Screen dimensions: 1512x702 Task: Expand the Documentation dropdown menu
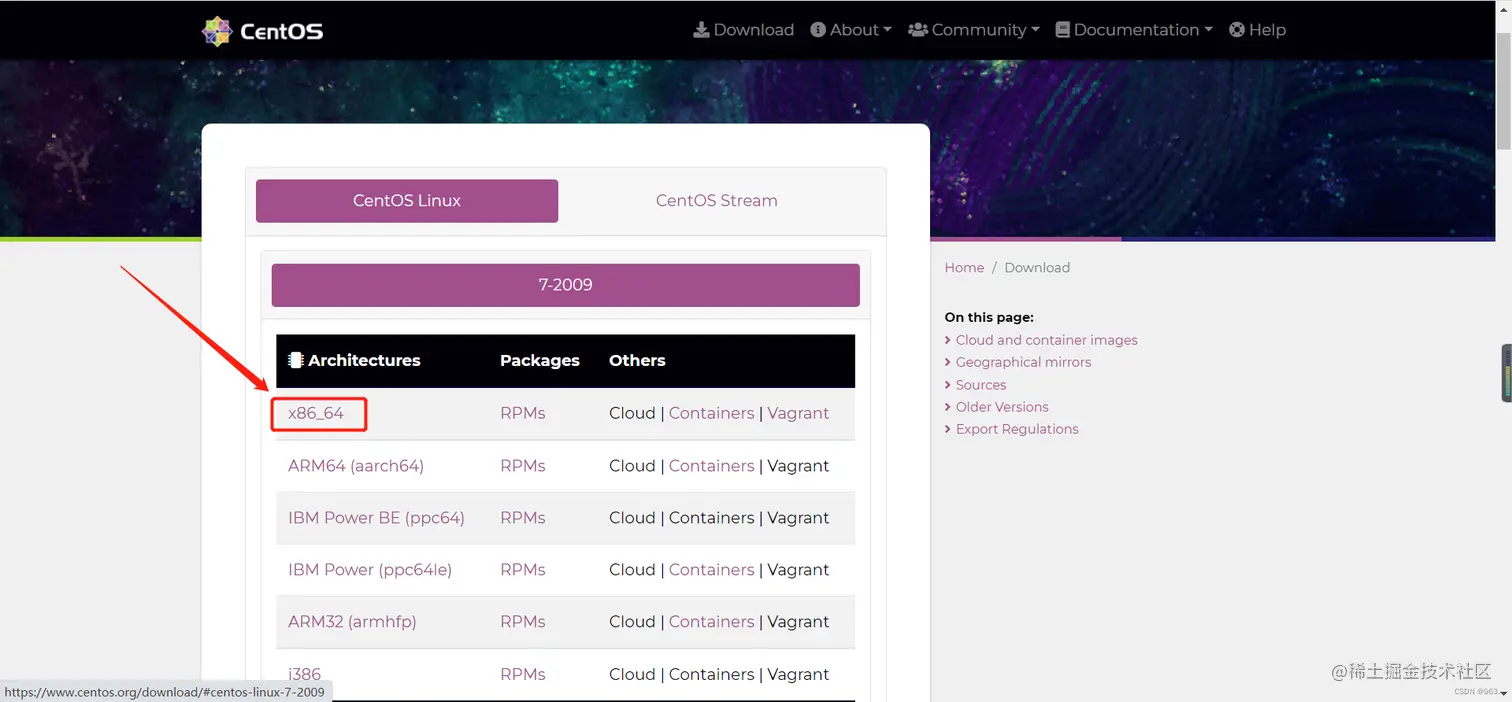(x=1134, y=30)
